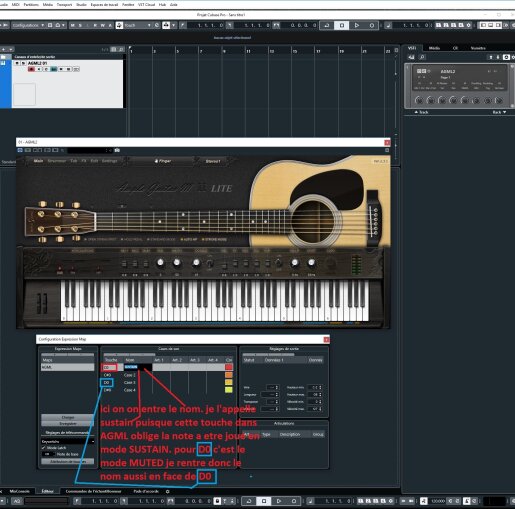Activate the cycle loop button in top transport

coord(327,25)
